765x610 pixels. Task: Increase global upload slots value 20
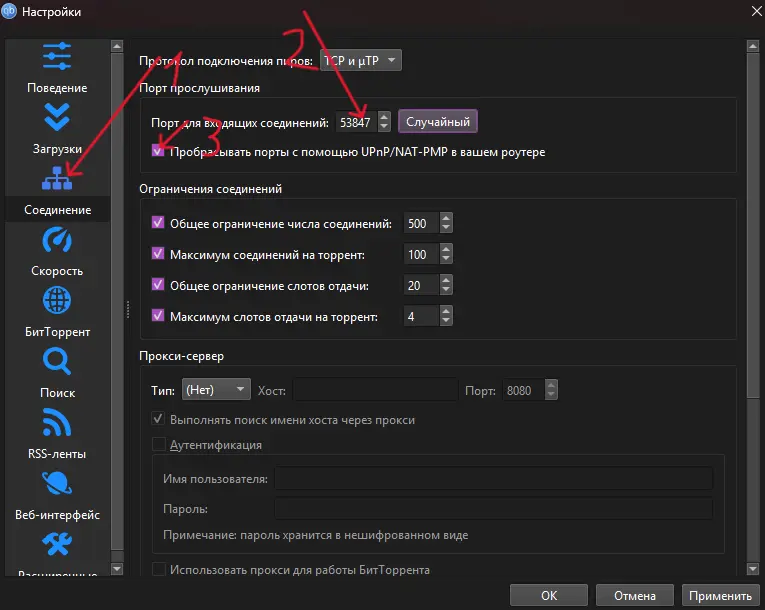pyautogui.click(x=446, y=280)
